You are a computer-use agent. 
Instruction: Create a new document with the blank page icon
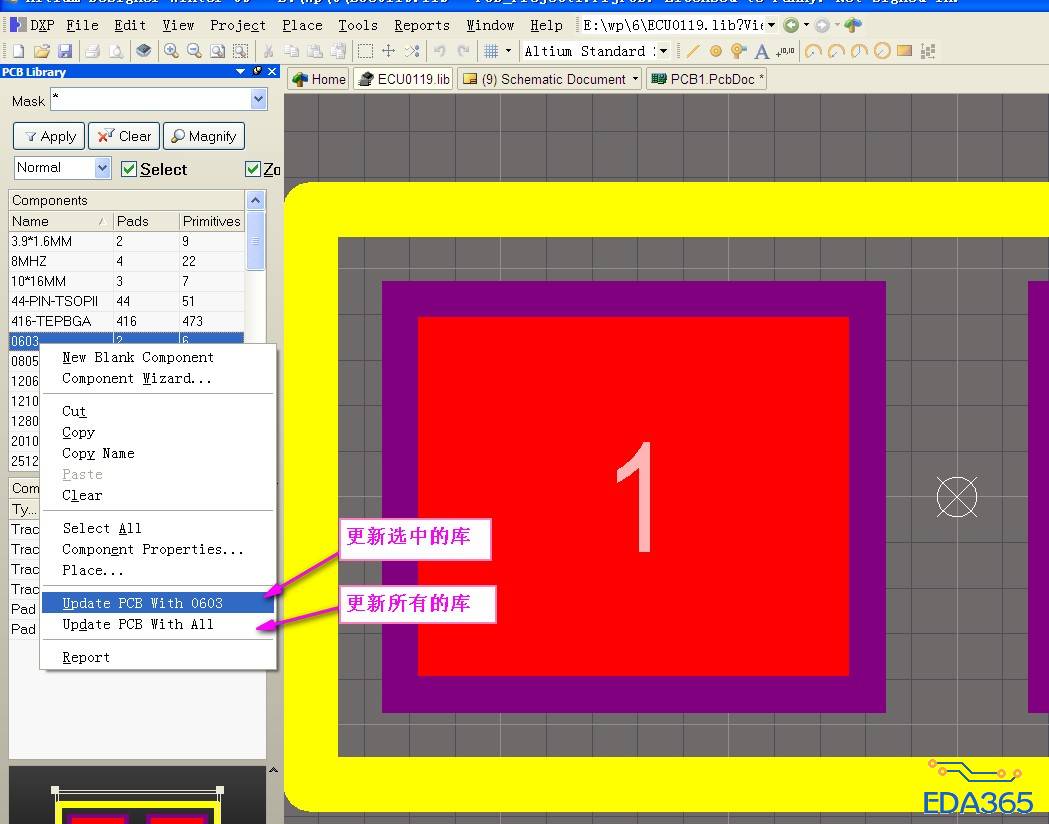pos(19,51)
